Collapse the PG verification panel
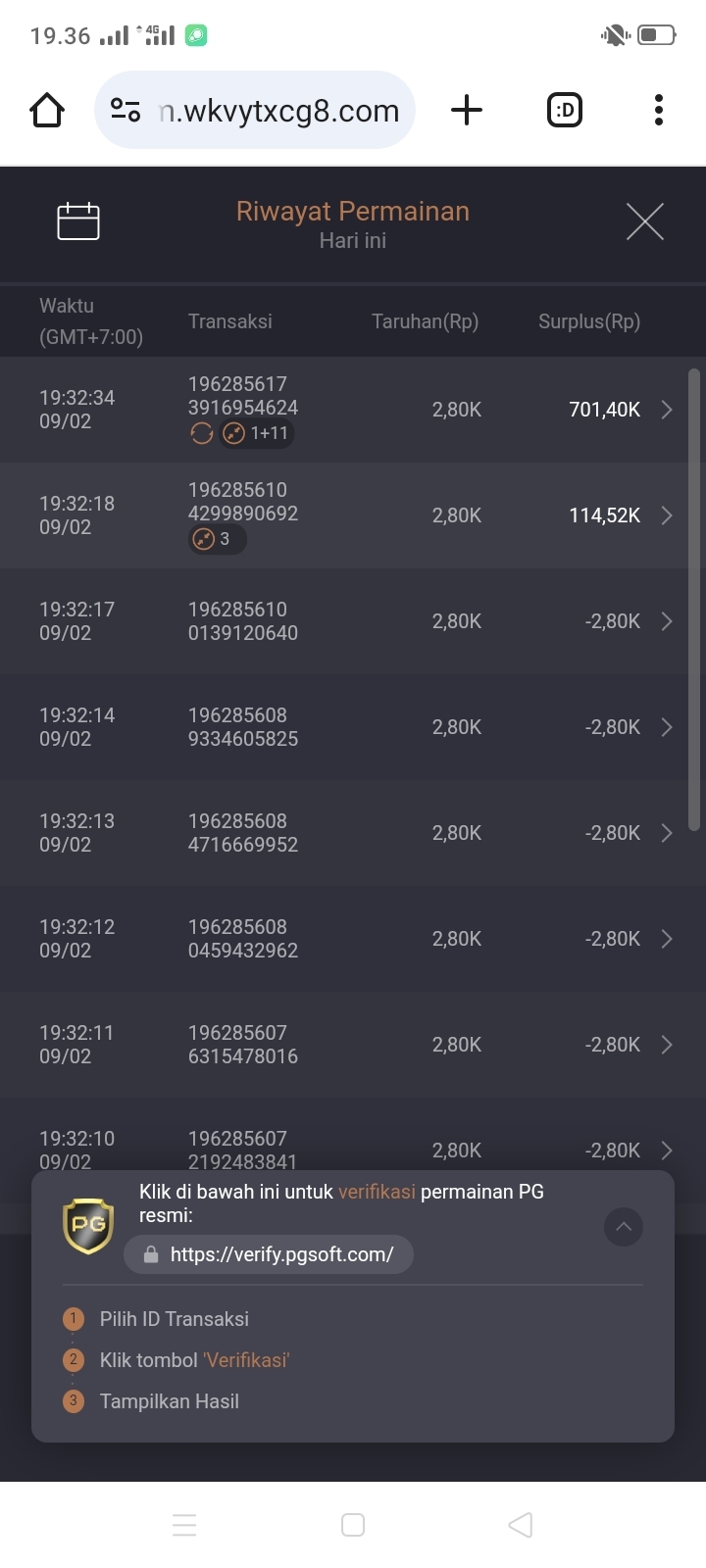 [624, 1227]
